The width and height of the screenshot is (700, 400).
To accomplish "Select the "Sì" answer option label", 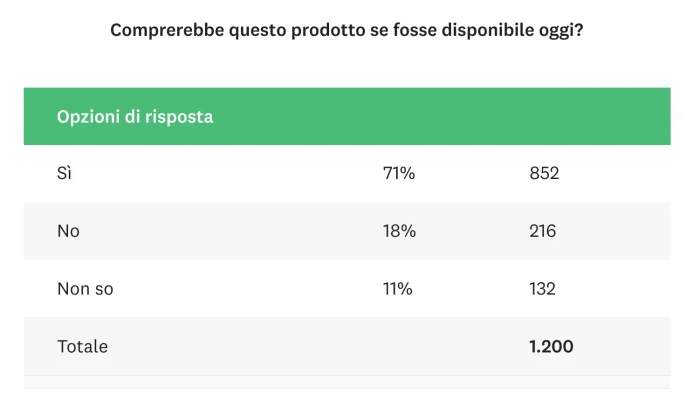I will 65,173.
